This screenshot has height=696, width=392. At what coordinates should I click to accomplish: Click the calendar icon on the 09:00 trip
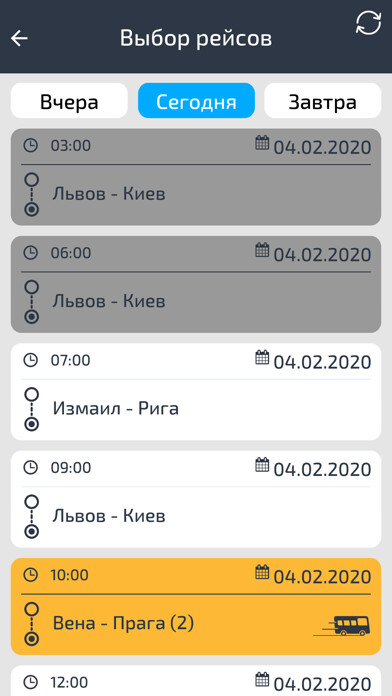(x=262, y=465)
